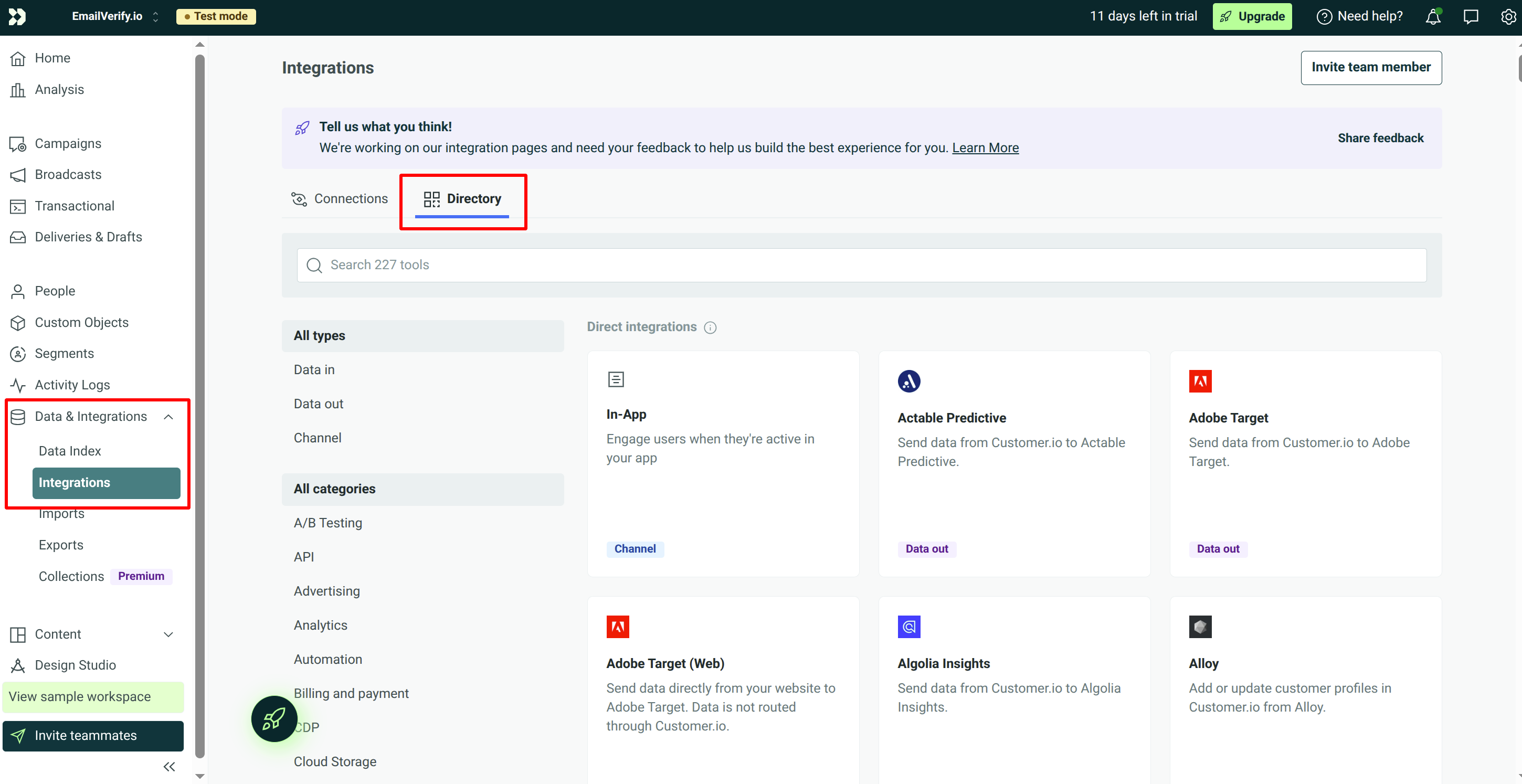Open the chat messages icon
The width and height of the screenshot is (1522, 784).
pyautogui.click(x=1471, y=17)
